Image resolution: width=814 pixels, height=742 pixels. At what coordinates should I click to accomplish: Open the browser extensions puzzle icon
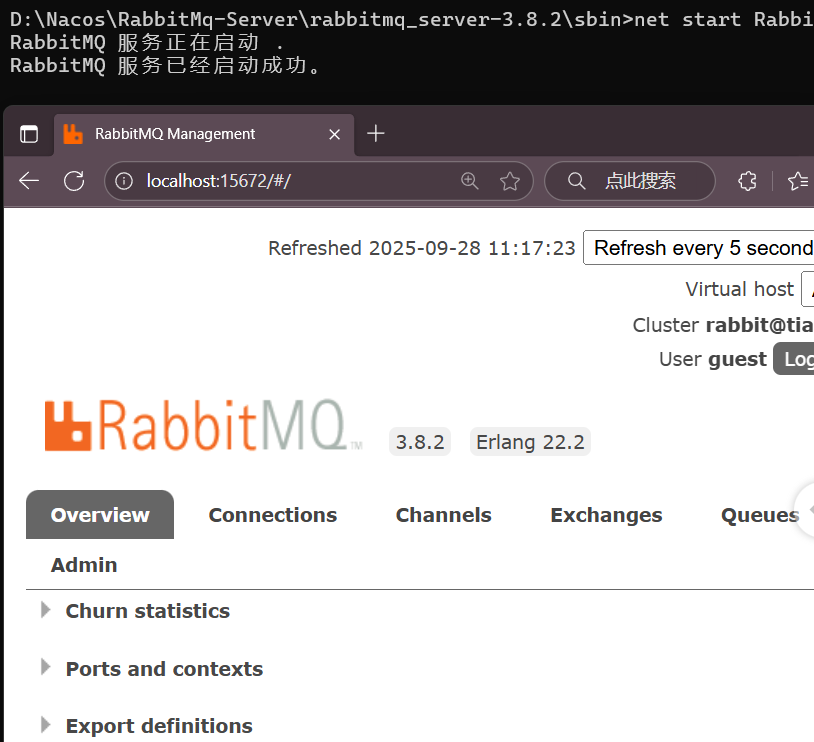point(748,181)
